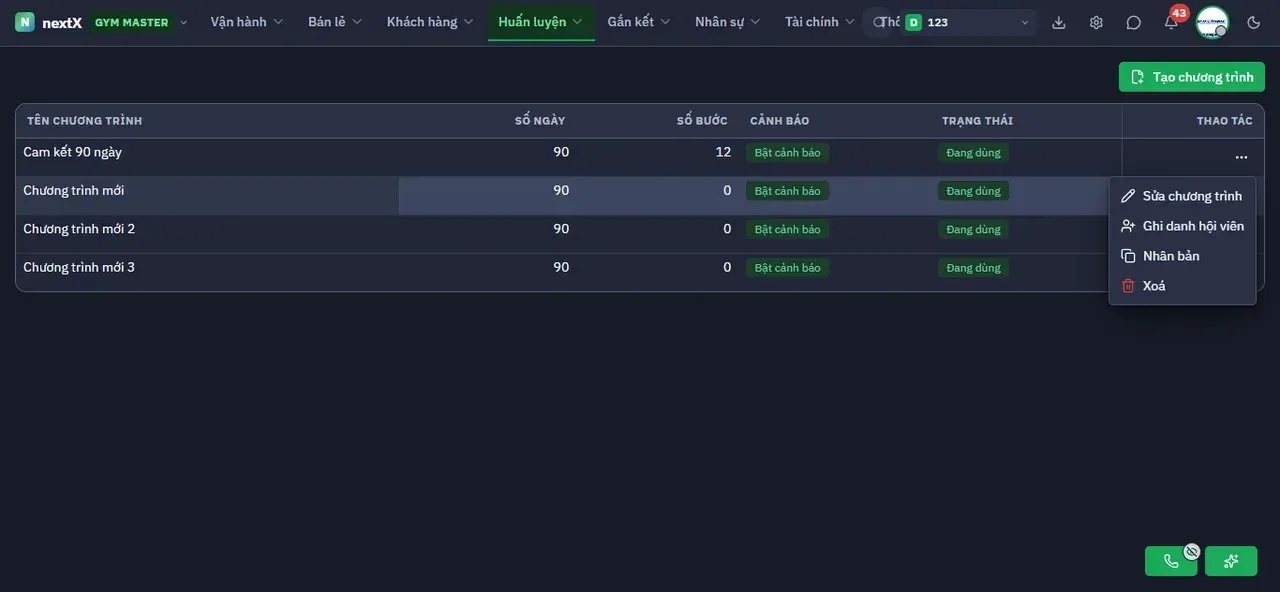Open the Tài chính dropdown menu

point(820,22)
